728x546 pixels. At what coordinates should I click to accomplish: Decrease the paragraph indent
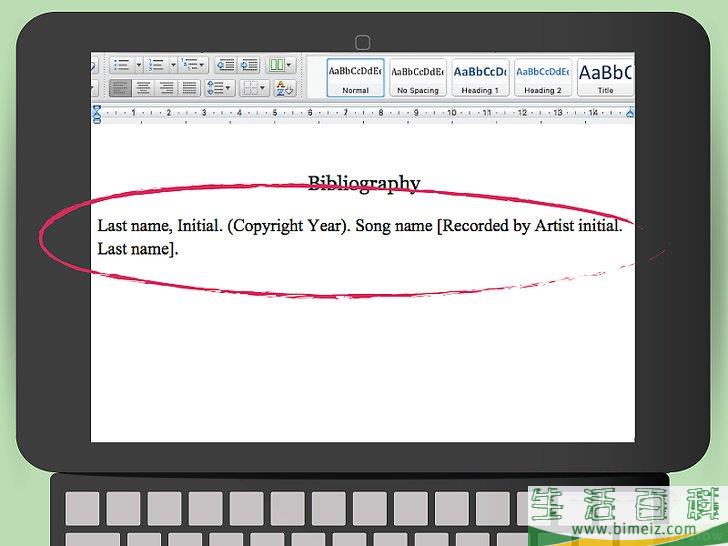click(x=226, y=65)
